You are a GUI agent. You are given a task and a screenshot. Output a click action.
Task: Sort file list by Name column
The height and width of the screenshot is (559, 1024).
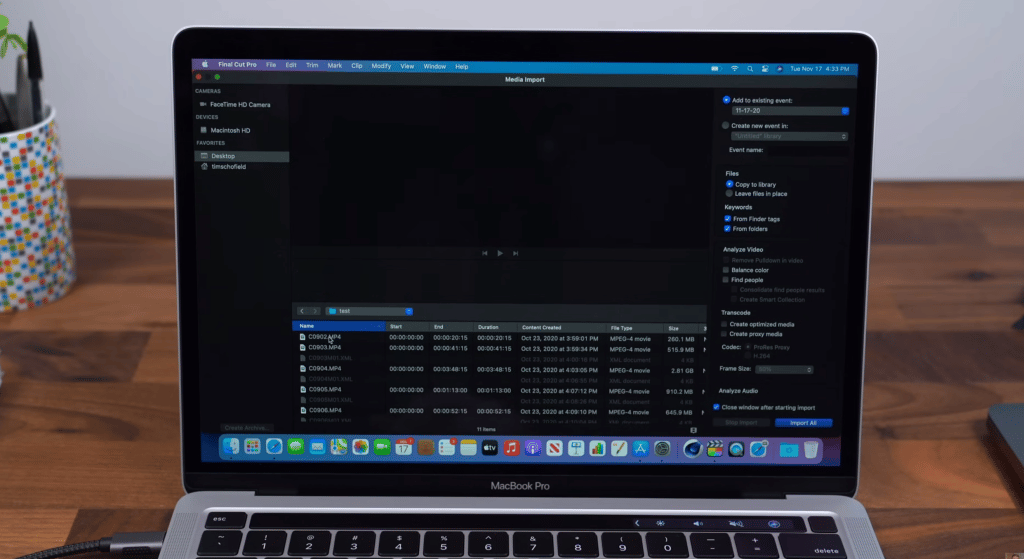[338, 326]
